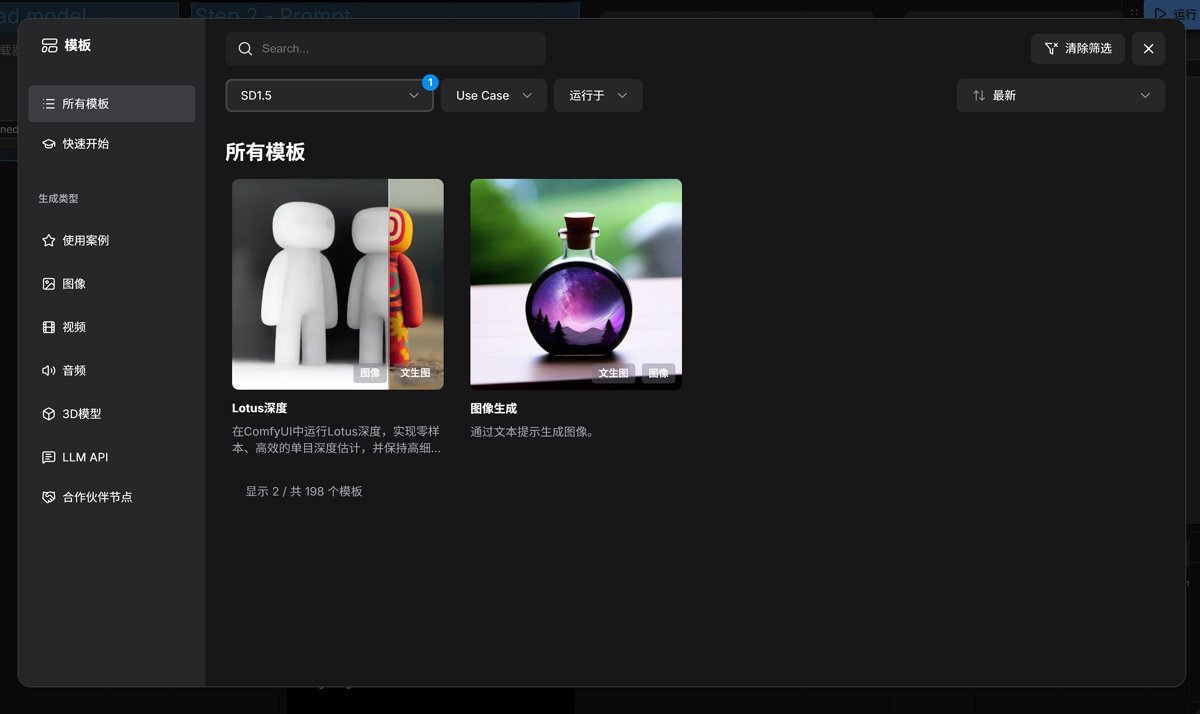This screenshot has width=1200, height=714.
Task: Select 所有模板 in the sidebar
Action: tap(111, 104)
